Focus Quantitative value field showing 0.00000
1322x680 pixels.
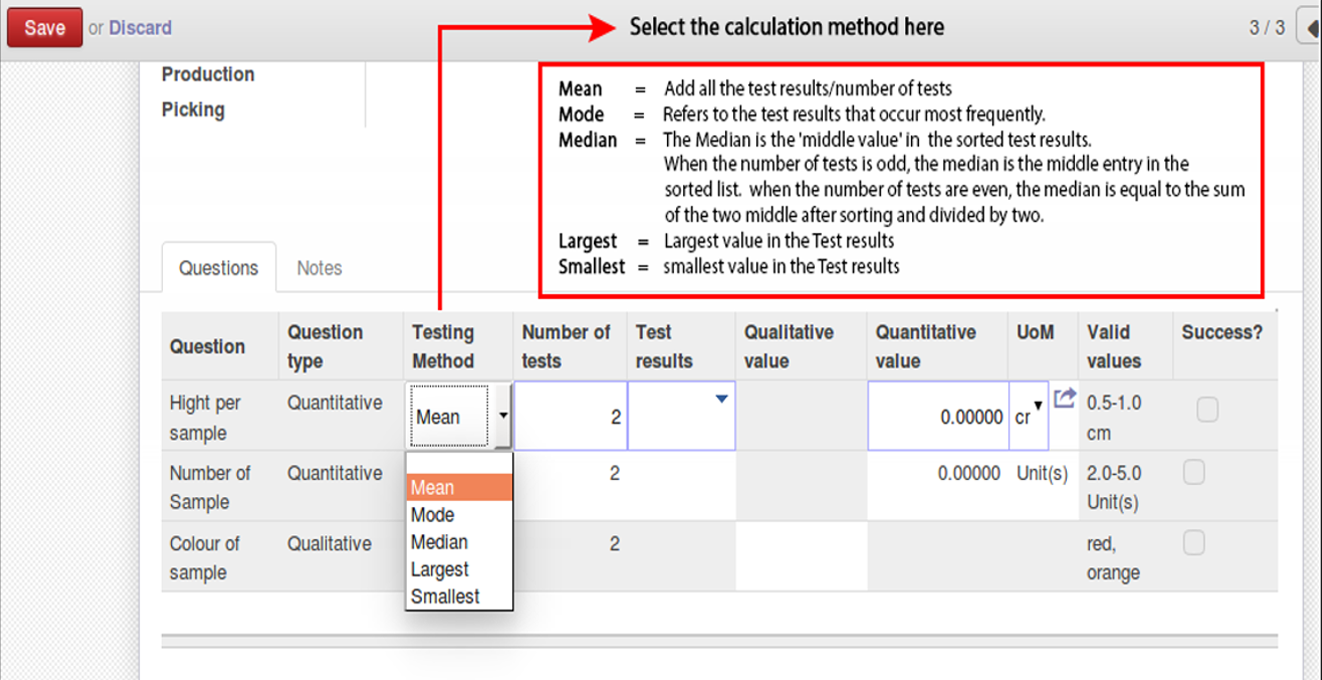coord(938,415)
